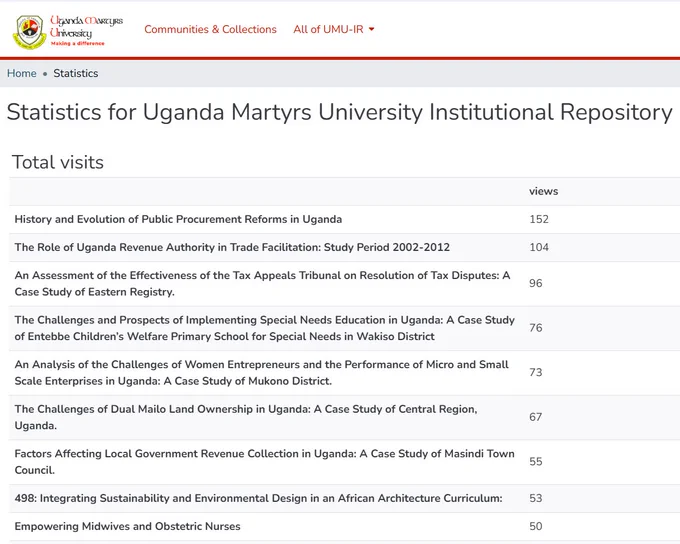This screenshot has height=544, width=680.
Task: Expand the All of UMU-IR dropdown
Action: tap(333, 29)
